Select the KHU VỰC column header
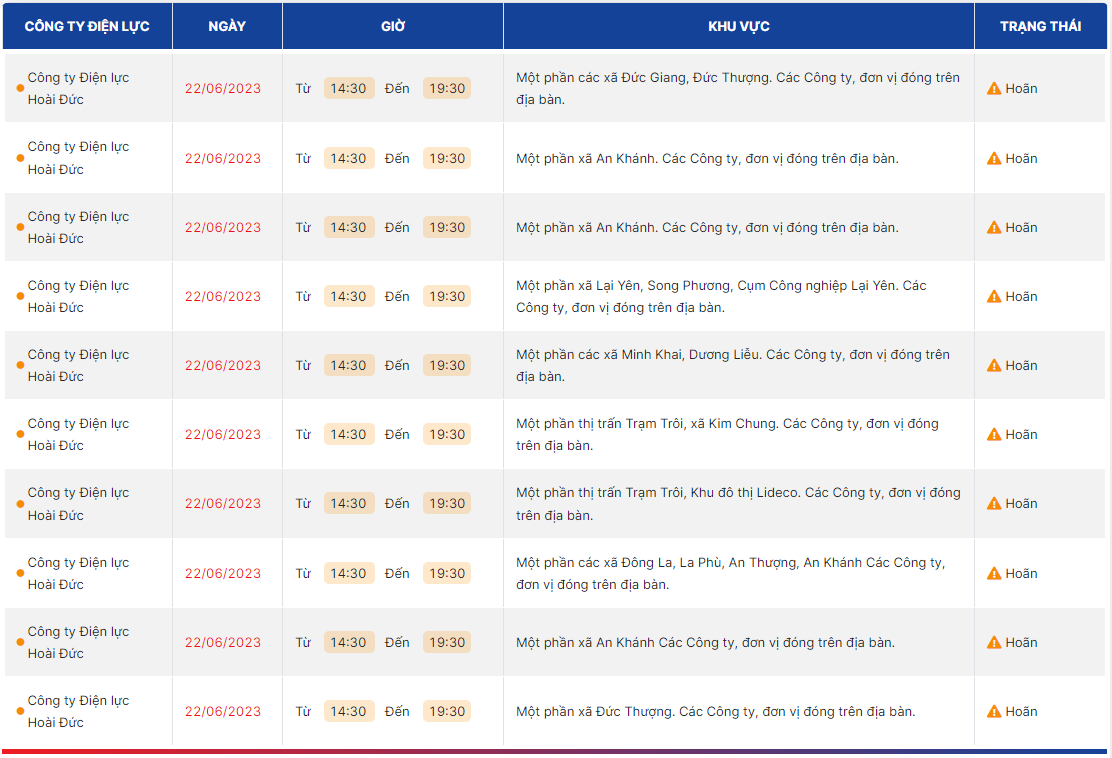This screenshot has width=1112, height=758. [738, 26]
